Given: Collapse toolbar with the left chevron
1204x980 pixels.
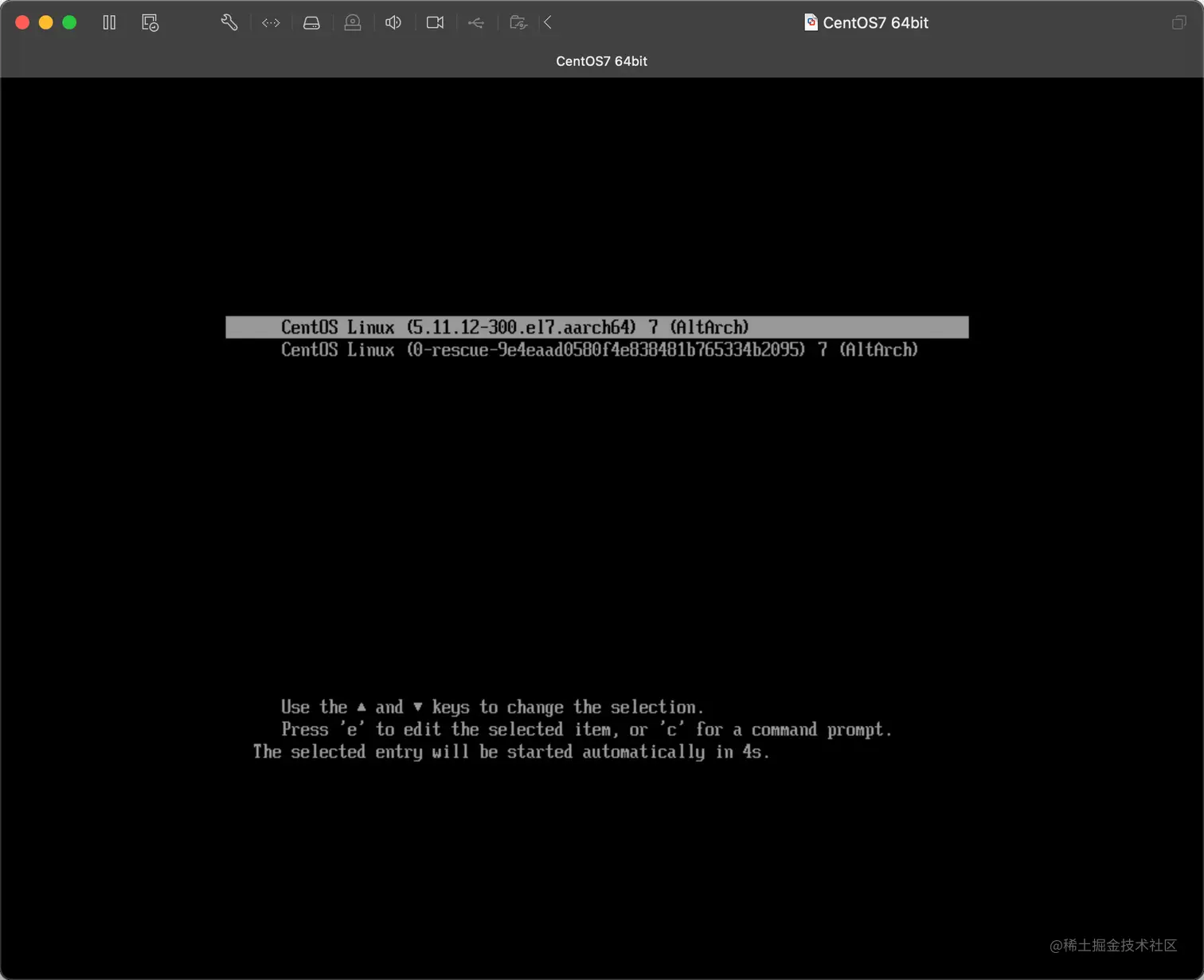Looking at the screenshot, I should (x=548, y=22).
